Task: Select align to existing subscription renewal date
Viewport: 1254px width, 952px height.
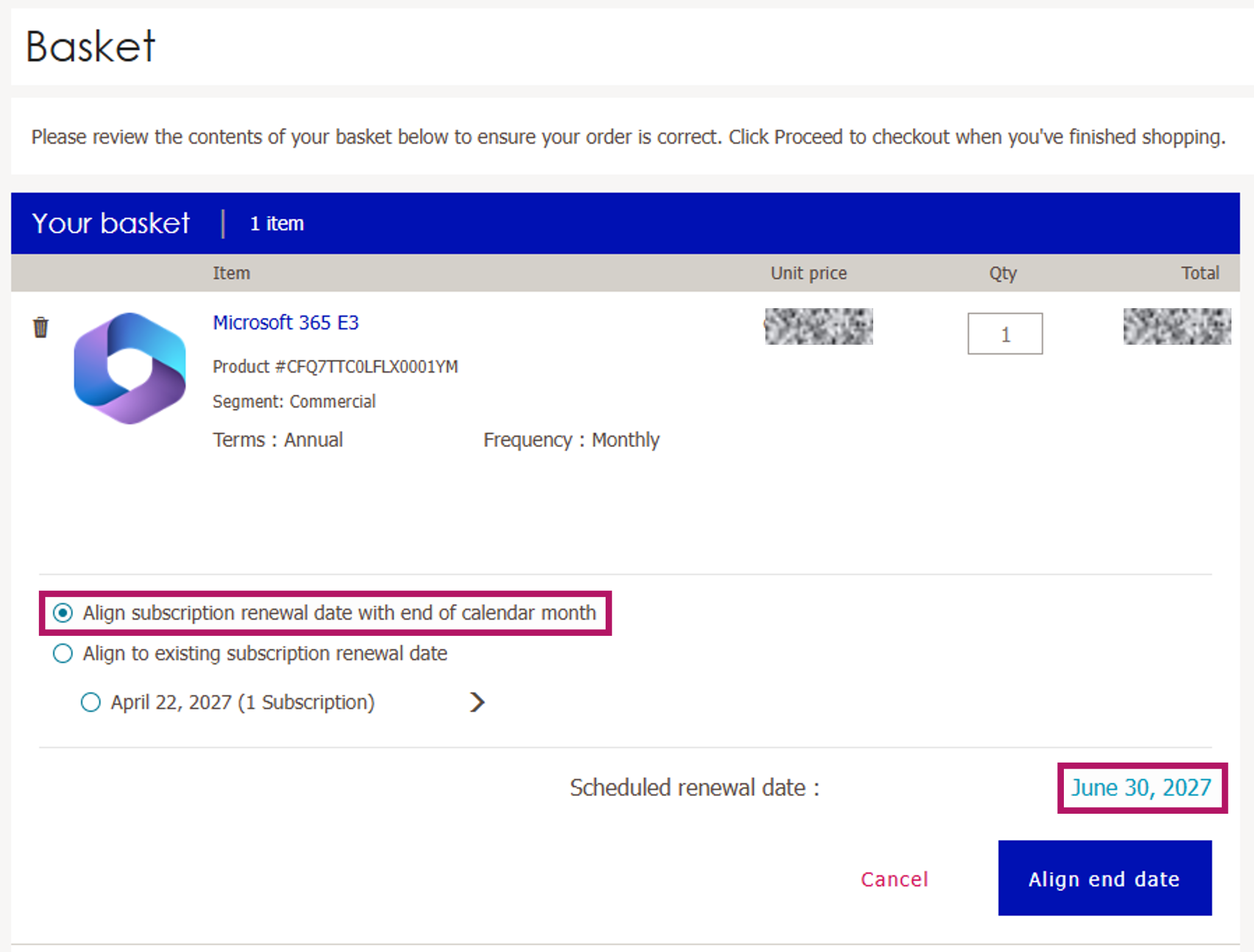Action: (x=63, y=654)
